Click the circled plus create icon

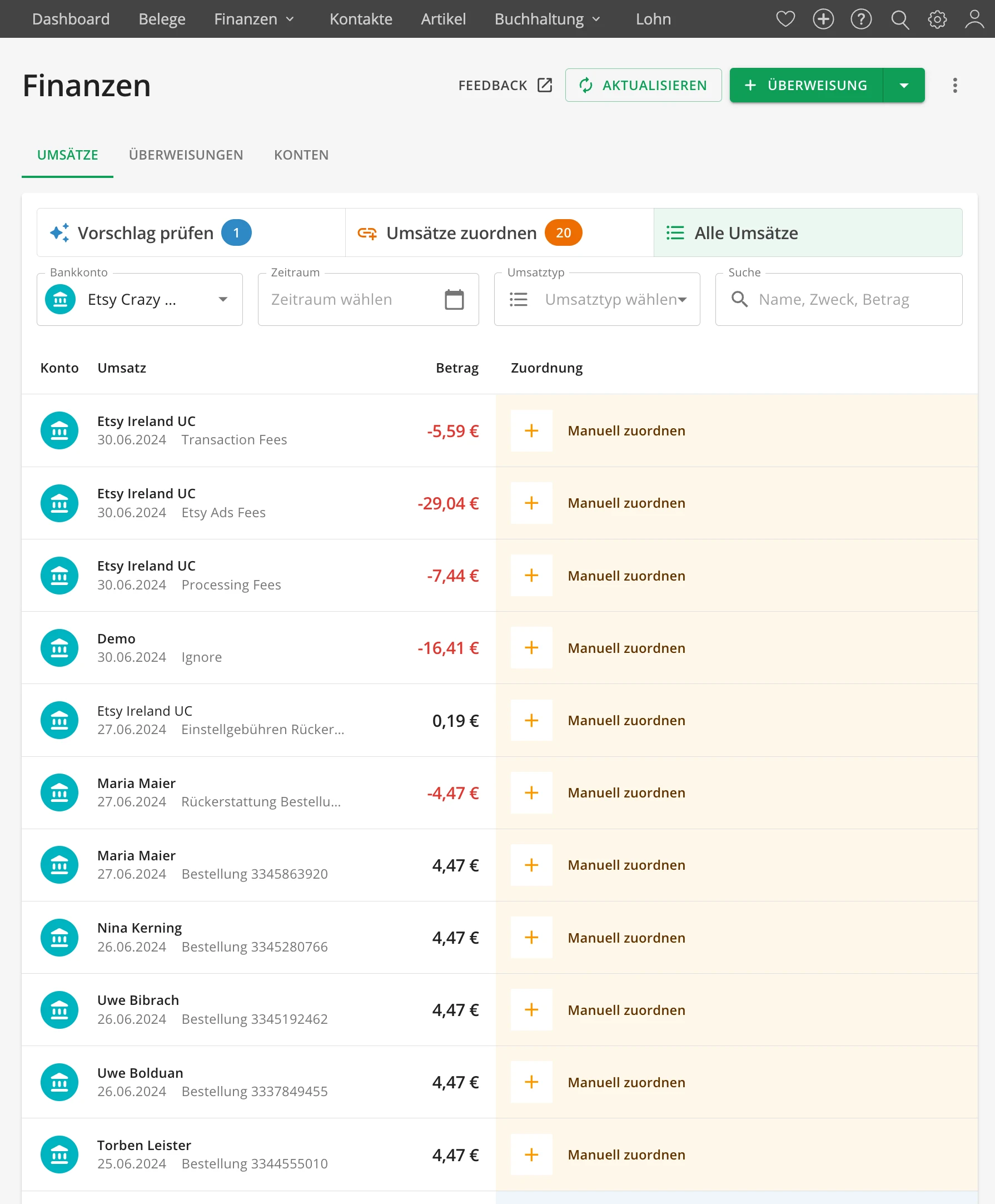coord(823,19)
